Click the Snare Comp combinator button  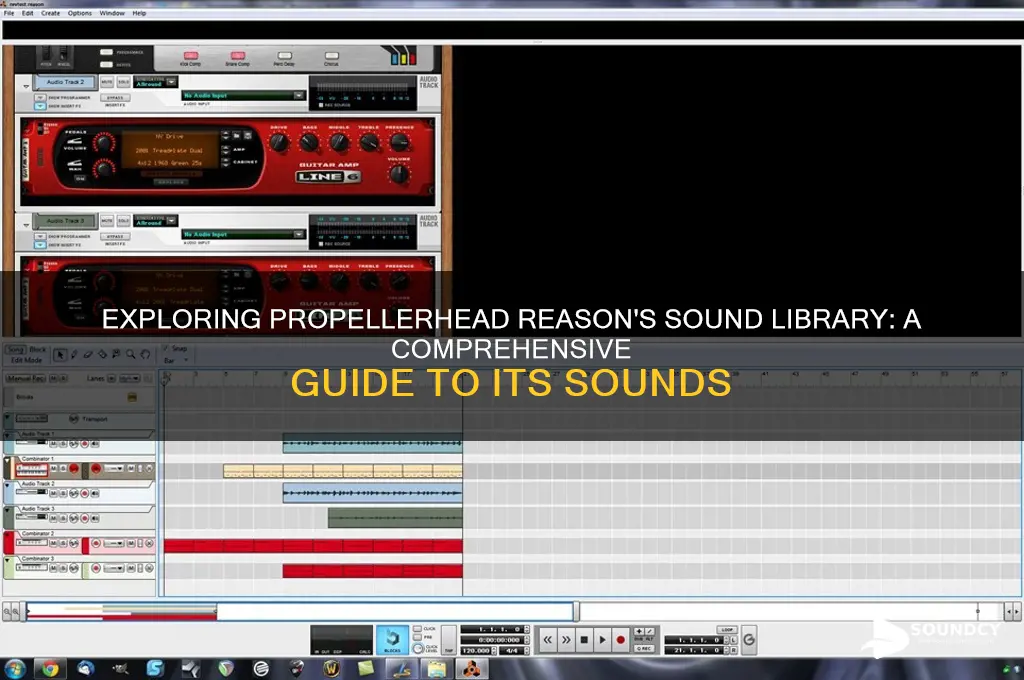point(238,56)
